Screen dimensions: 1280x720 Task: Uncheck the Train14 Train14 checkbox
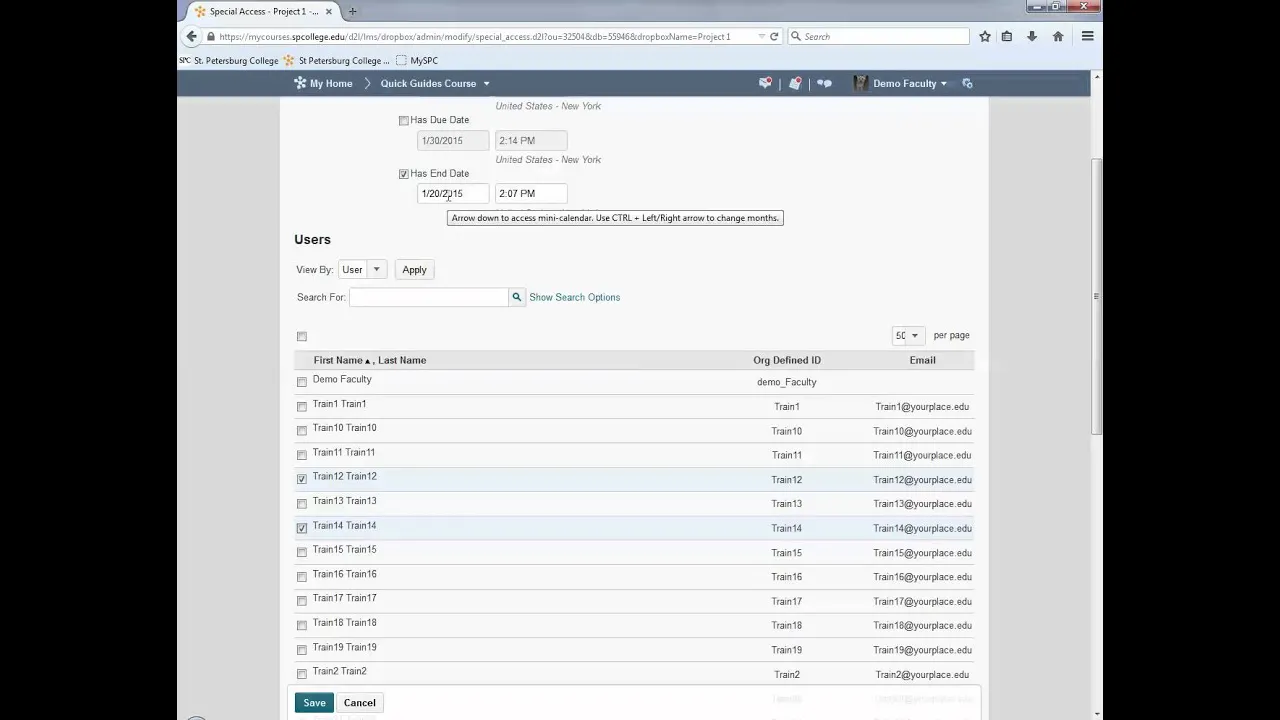[x=302, y=528]
